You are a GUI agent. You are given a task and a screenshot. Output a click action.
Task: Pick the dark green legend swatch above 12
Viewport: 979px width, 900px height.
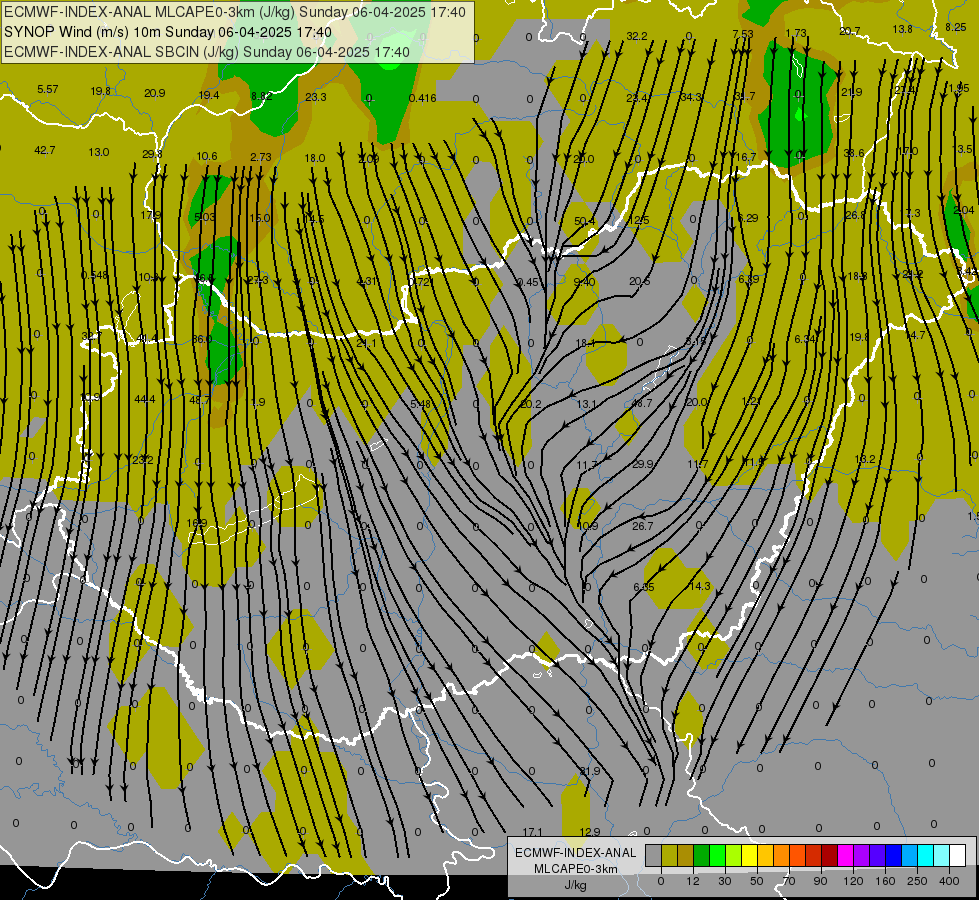click(x=701, y=855)
